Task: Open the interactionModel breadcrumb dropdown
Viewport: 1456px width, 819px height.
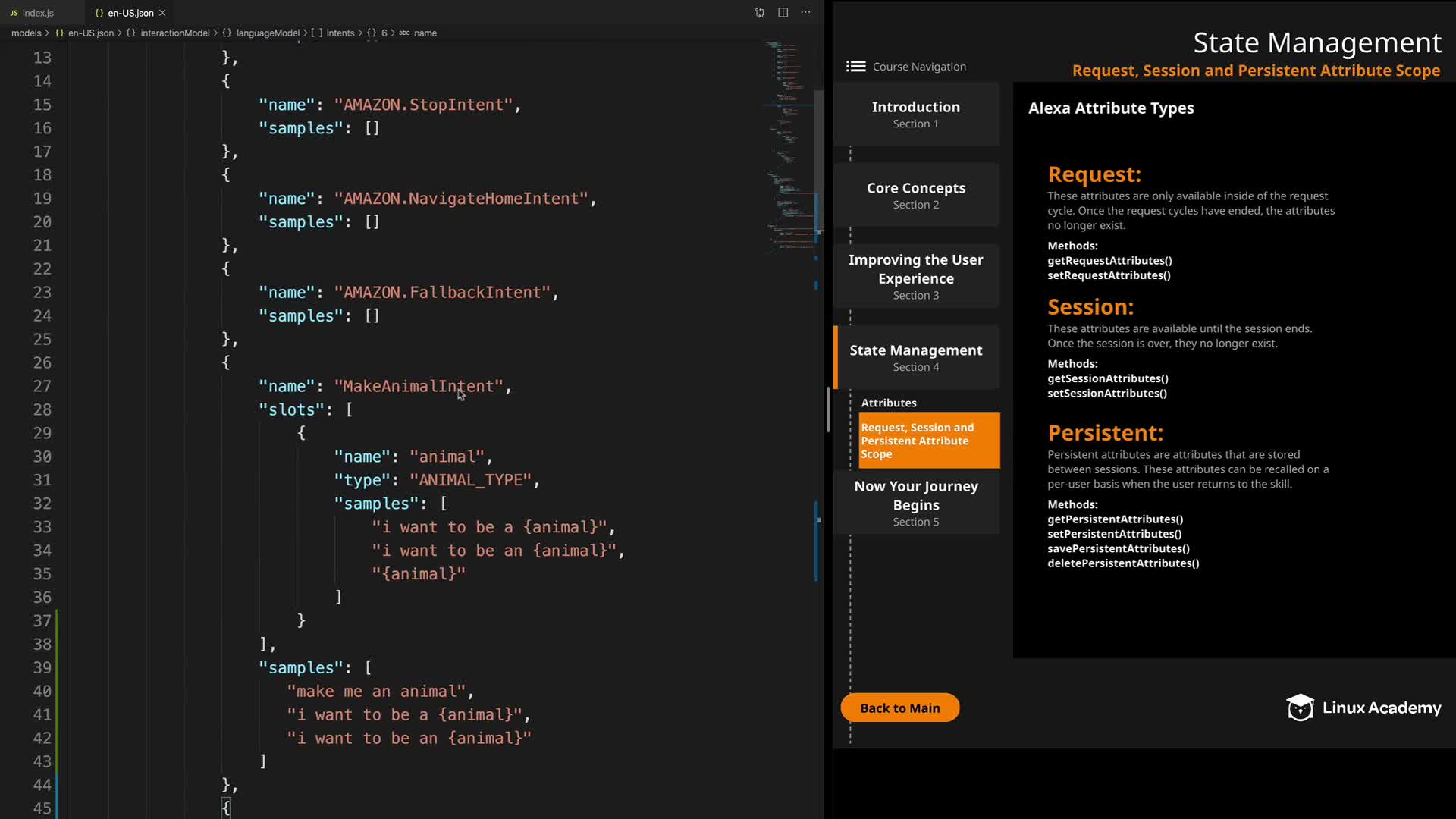Action: point(174,33)
